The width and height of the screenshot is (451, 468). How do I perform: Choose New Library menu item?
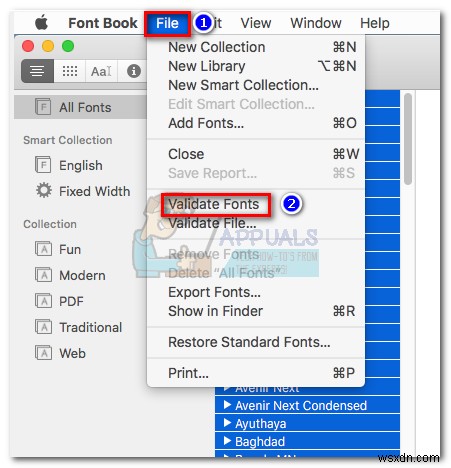pyautogui.click(x=256, y=66)
